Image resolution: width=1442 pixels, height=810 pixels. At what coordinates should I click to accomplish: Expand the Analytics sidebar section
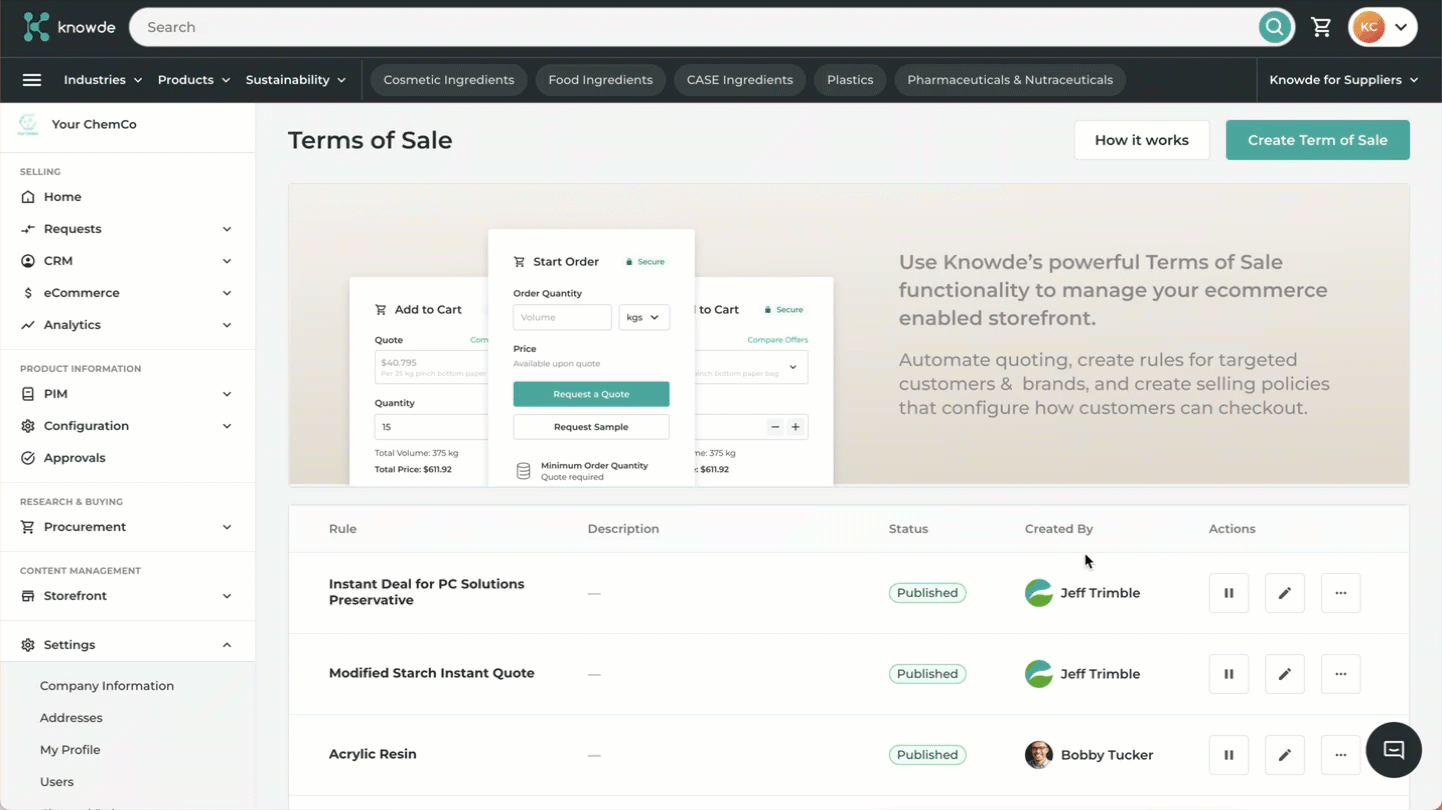pyautogui.click(x=227, y=325)
